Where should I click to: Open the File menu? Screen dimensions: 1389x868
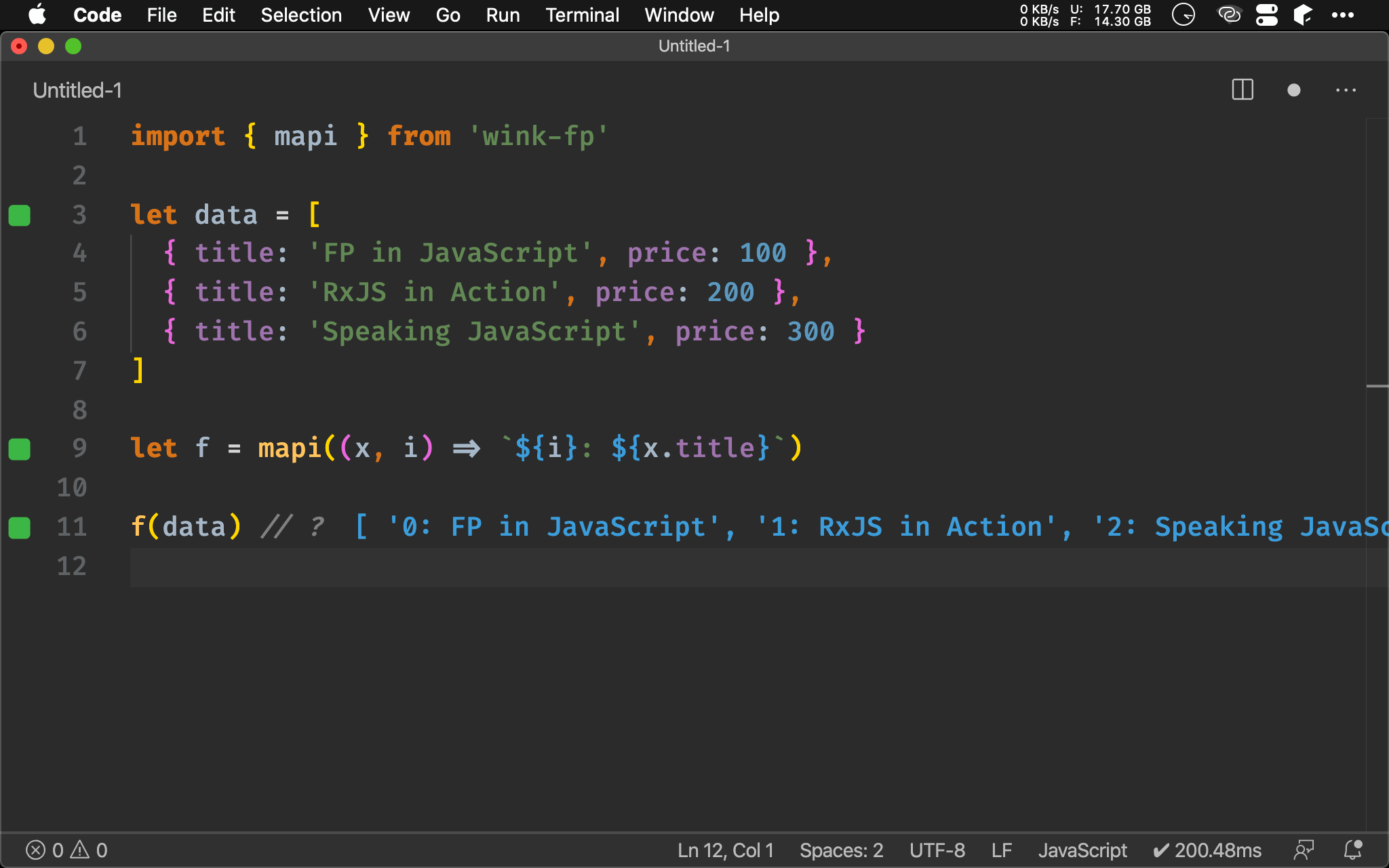[161, 15]
